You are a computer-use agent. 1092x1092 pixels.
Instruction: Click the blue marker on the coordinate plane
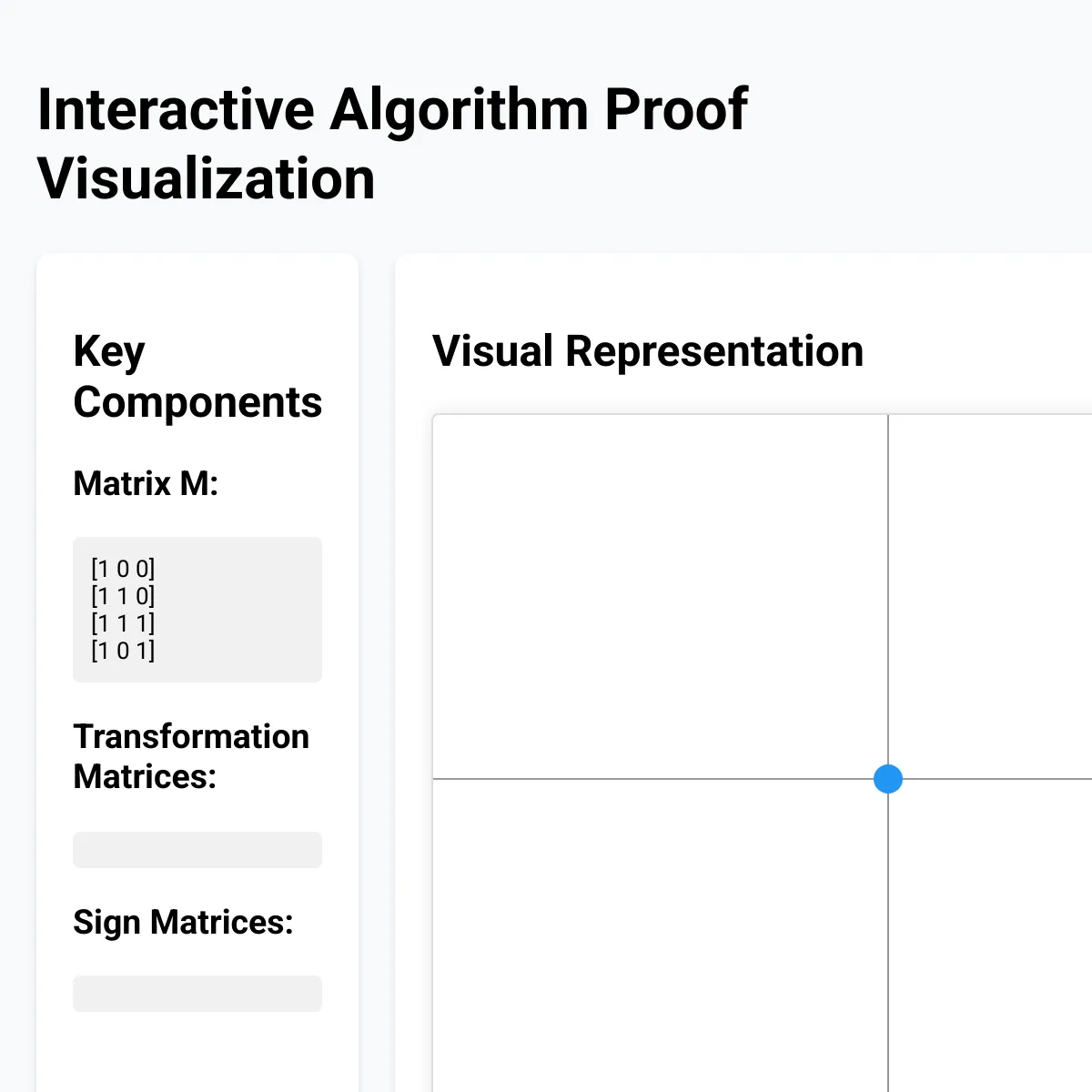(x=888, y=779)
